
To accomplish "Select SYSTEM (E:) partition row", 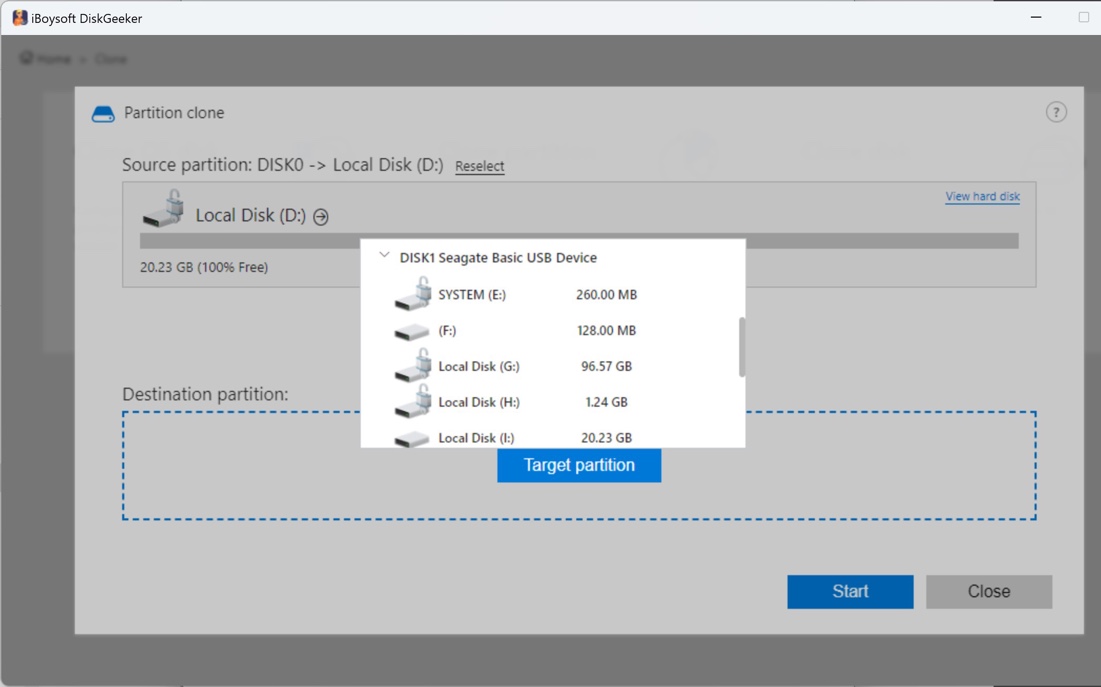I will coord(553,294).
